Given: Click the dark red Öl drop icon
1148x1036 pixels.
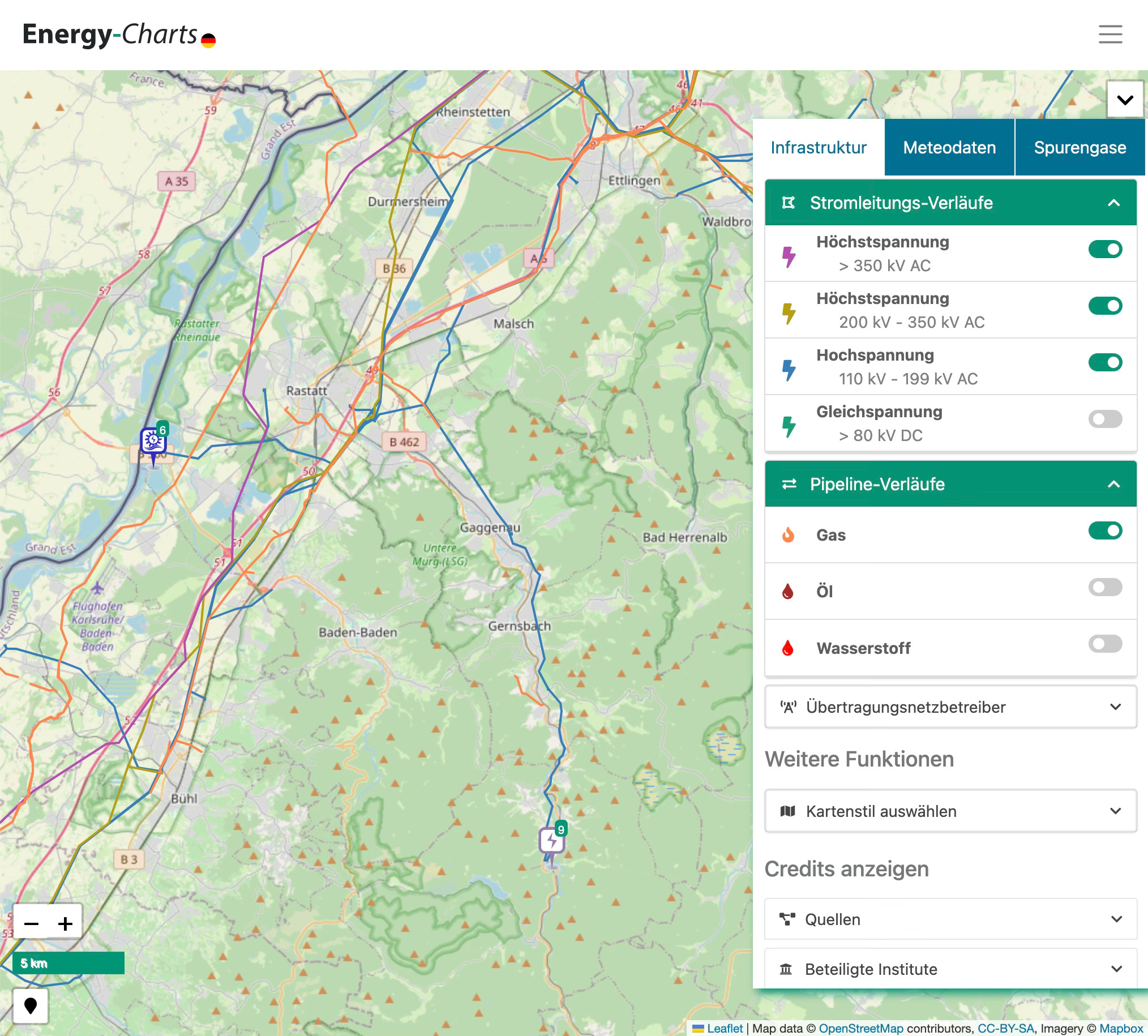Looking at the screenshot, I should [x=788, y=592].
